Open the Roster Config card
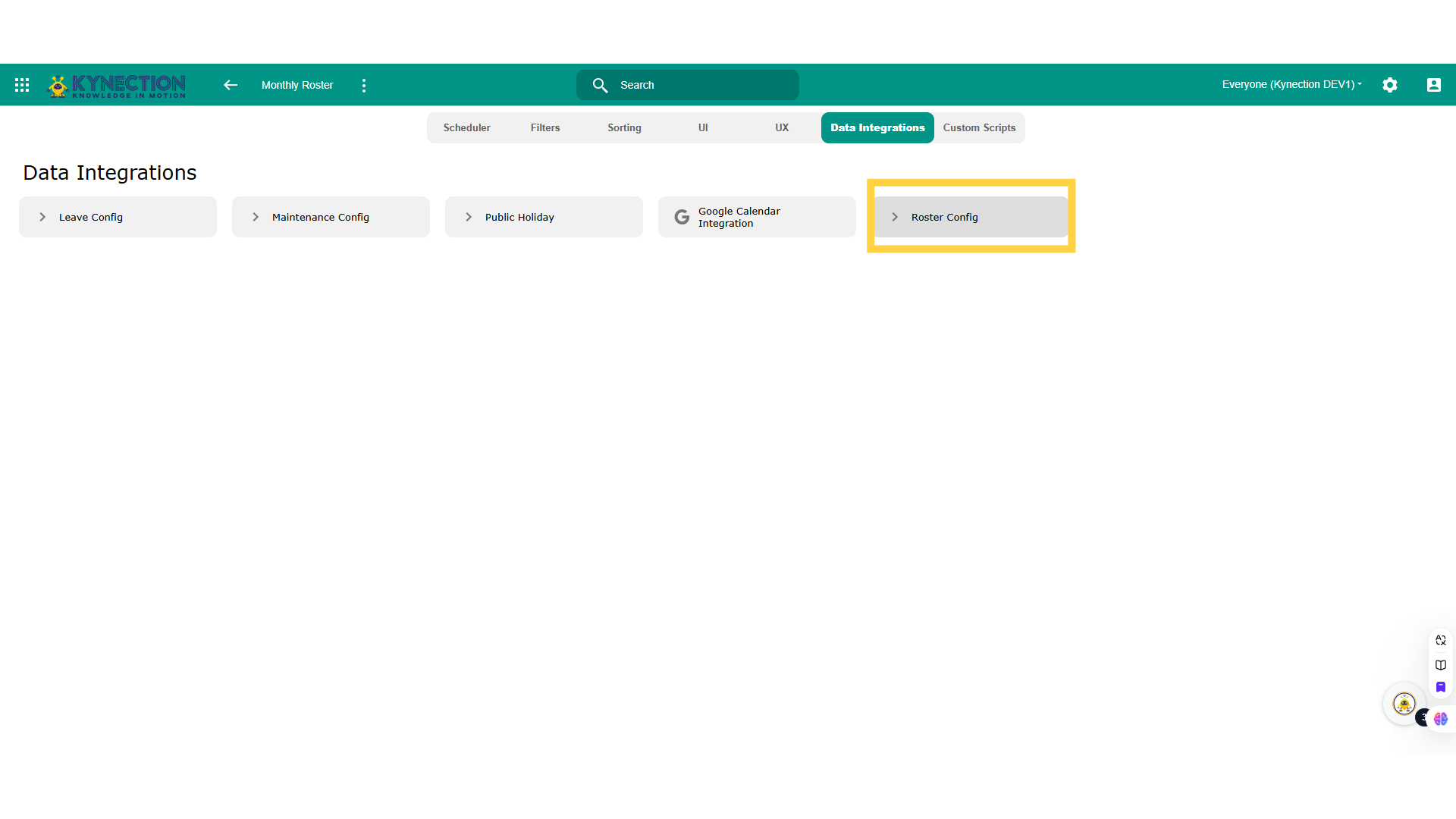The image size is (1456, 819). 971,217
